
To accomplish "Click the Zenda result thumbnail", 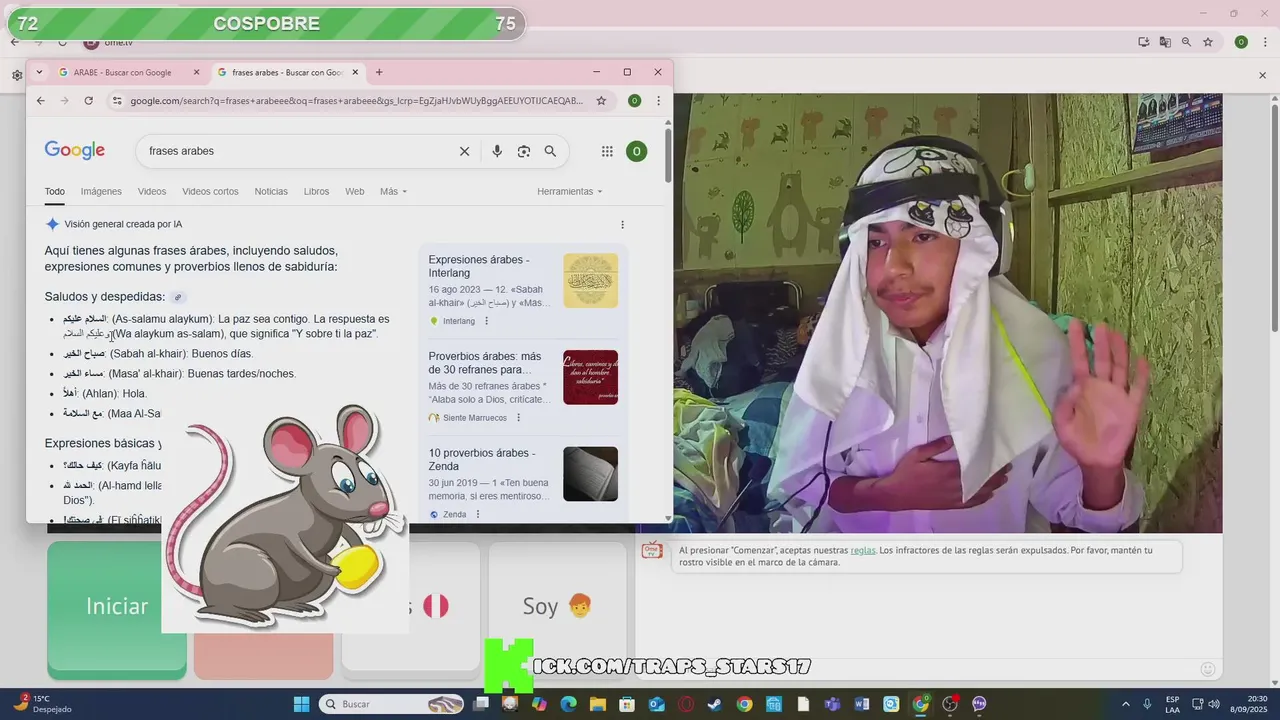I will pos(590,474).
